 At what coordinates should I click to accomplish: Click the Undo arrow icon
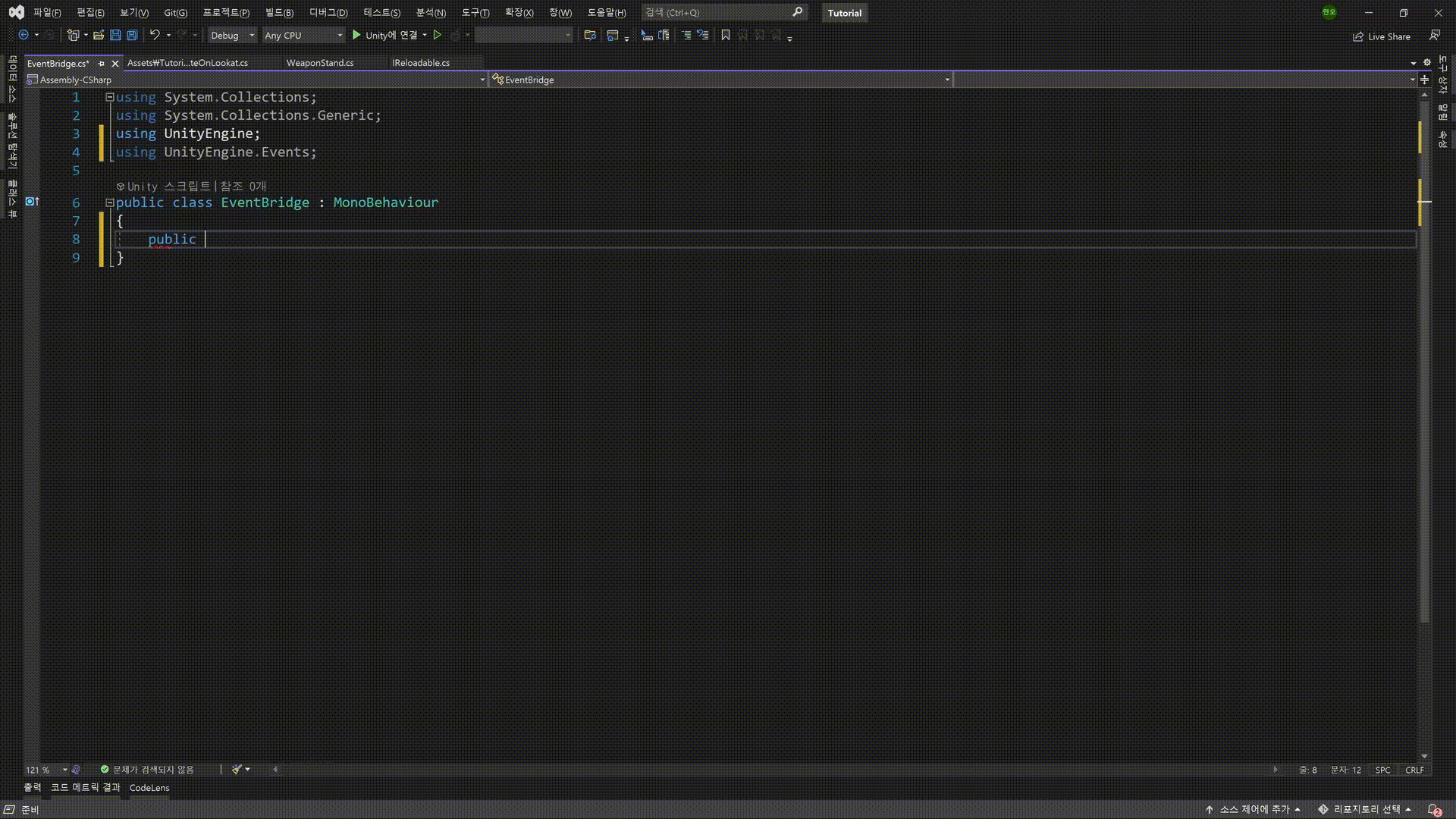(x=155, y=35)
